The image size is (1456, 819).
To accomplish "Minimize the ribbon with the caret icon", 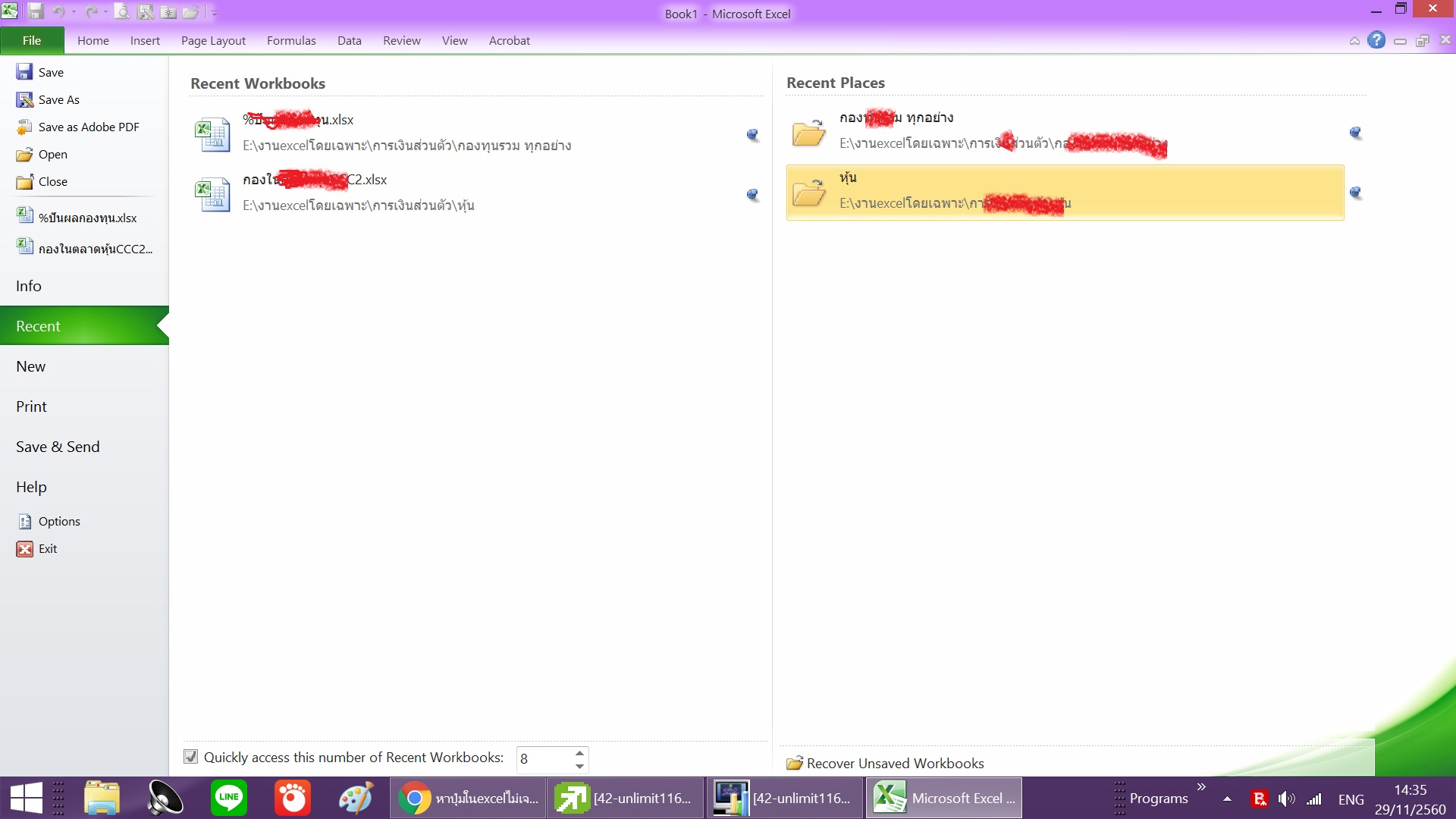I will click(x=1354, y=41).
